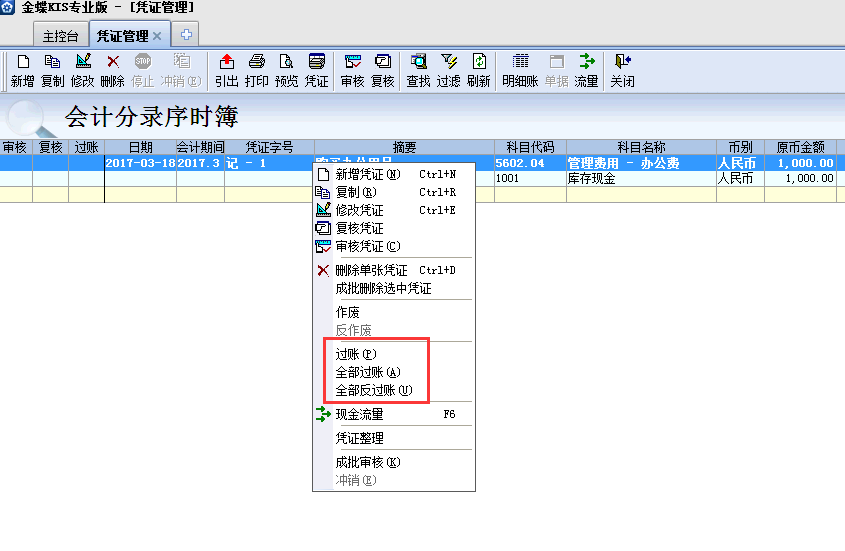845x551 pixels.
Task: Refresh the list with 刷新 icon
Action: coord(478,69)
